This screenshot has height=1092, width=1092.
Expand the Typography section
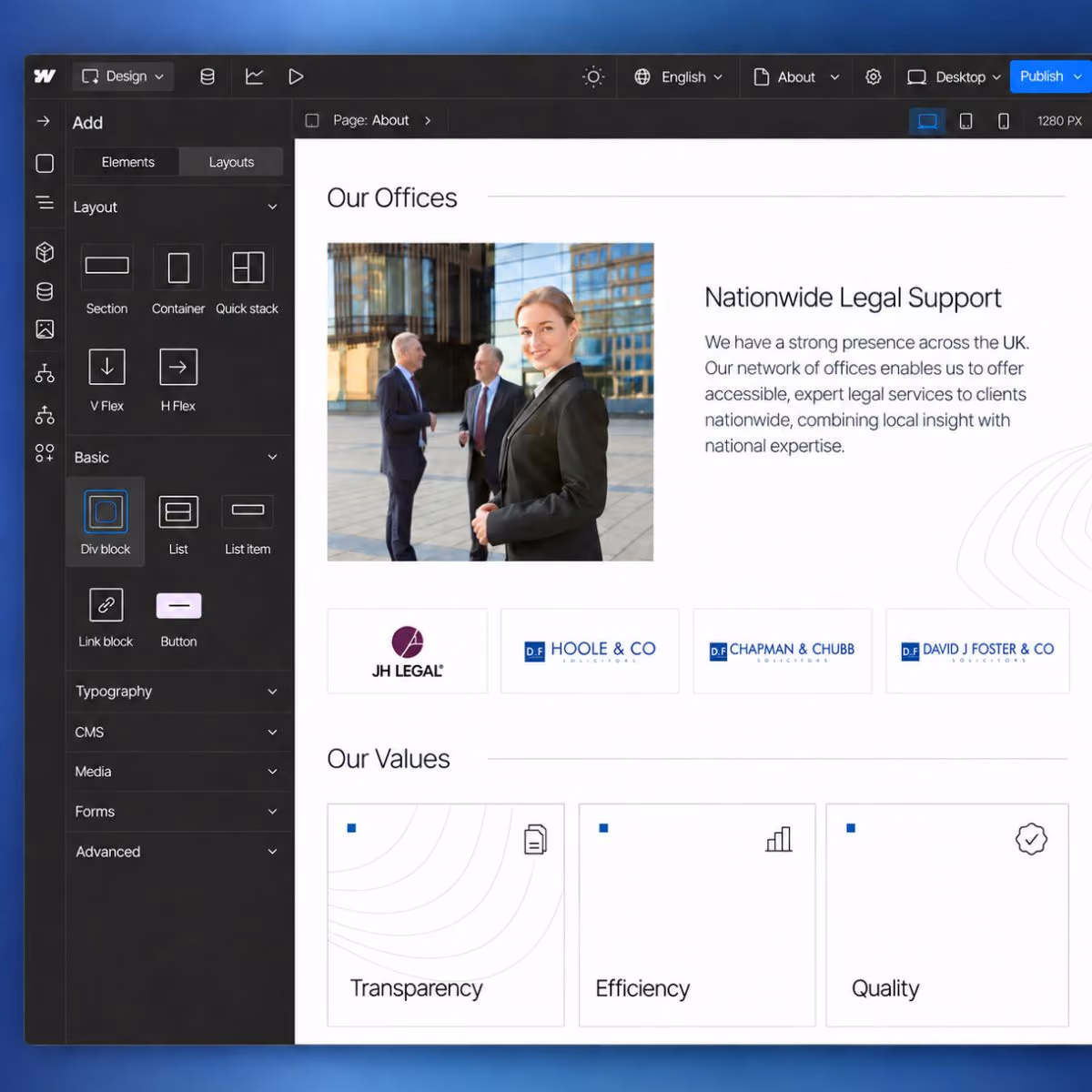coord(177,692)
